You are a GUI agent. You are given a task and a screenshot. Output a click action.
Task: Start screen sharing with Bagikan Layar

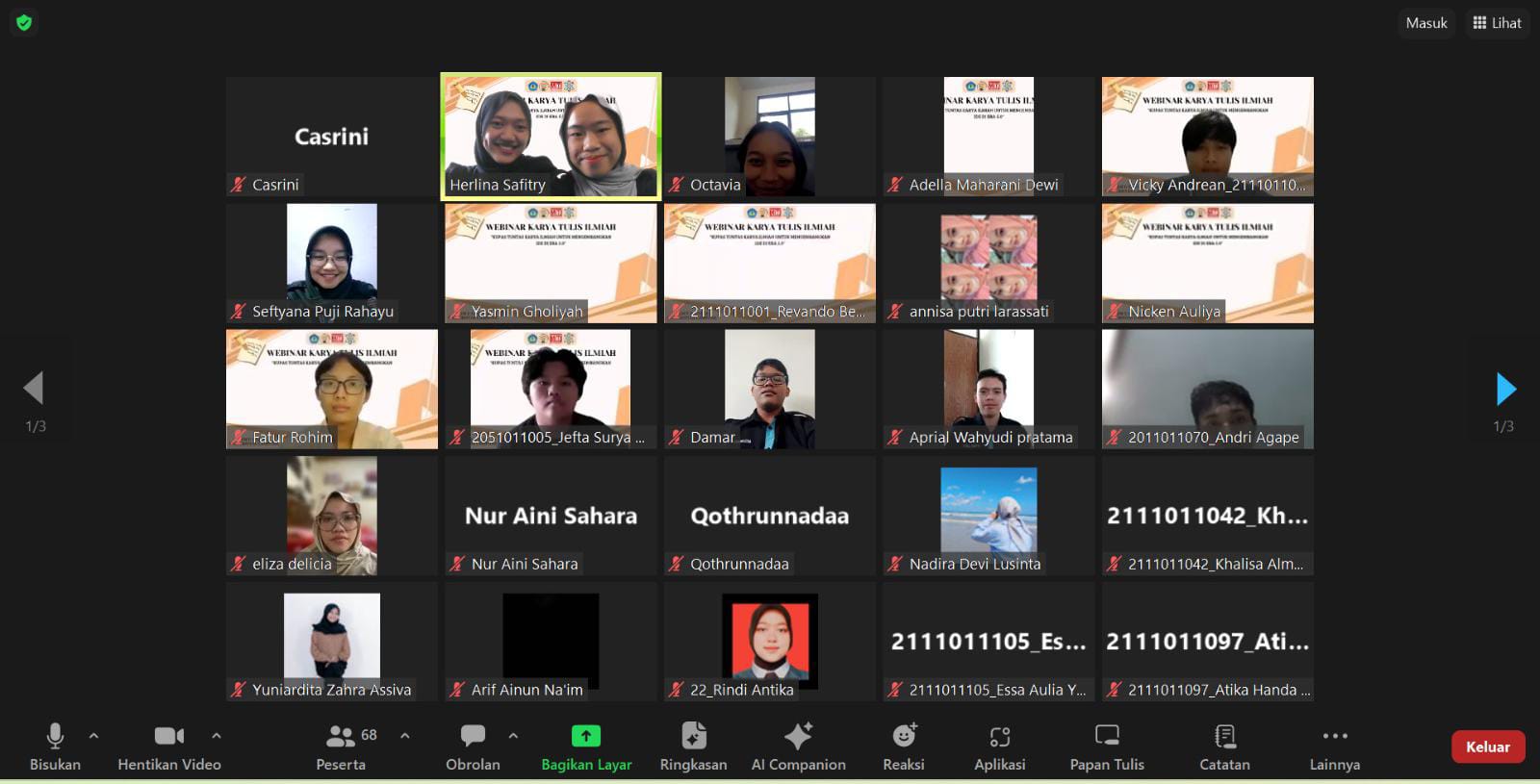click(x=586, y=737)
